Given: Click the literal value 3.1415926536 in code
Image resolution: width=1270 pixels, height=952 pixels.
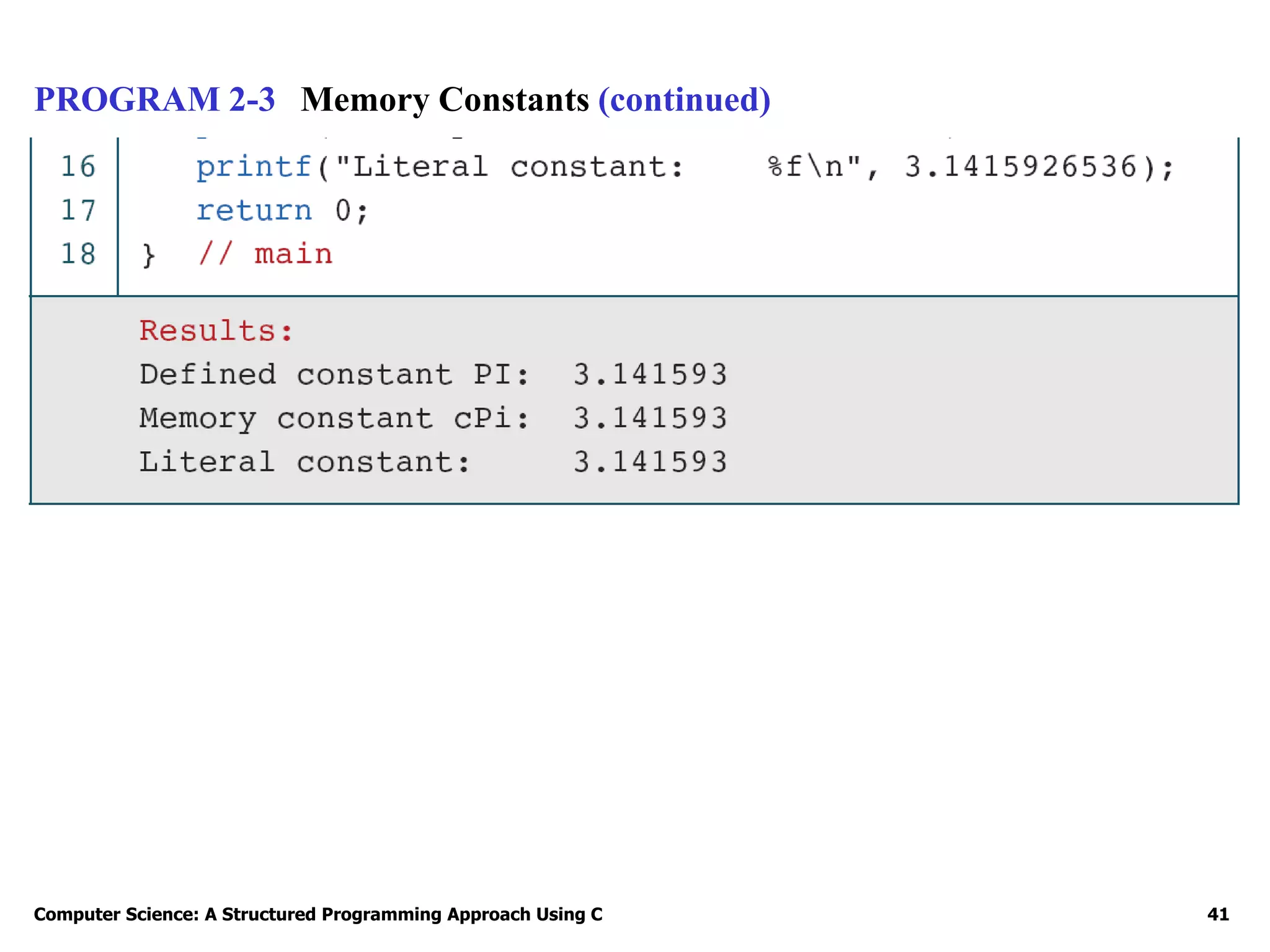Looking at the screenshot, I should click(1020, 167).
